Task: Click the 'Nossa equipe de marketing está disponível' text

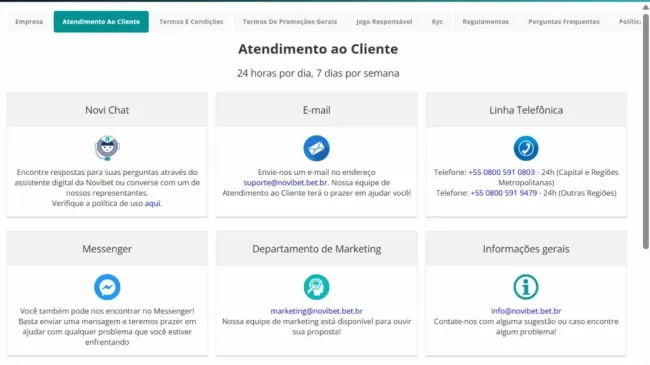Action: (316, 326)
